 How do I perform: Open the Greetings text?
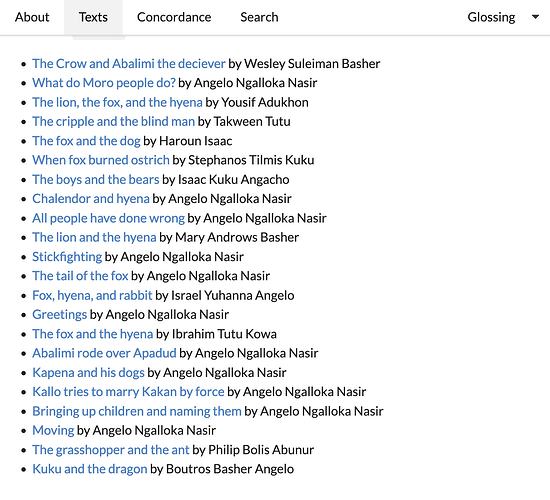(x=60, y=314)
